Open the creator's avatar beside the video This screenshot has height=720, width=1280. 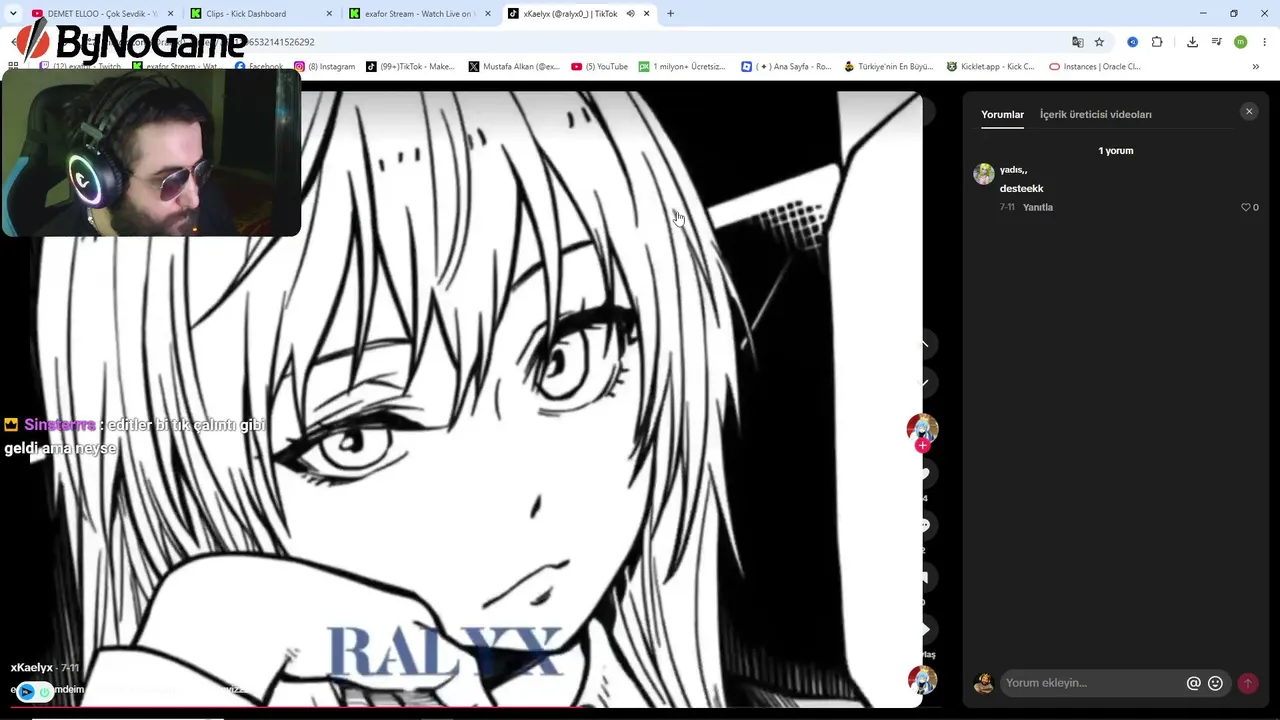[922, 428]
